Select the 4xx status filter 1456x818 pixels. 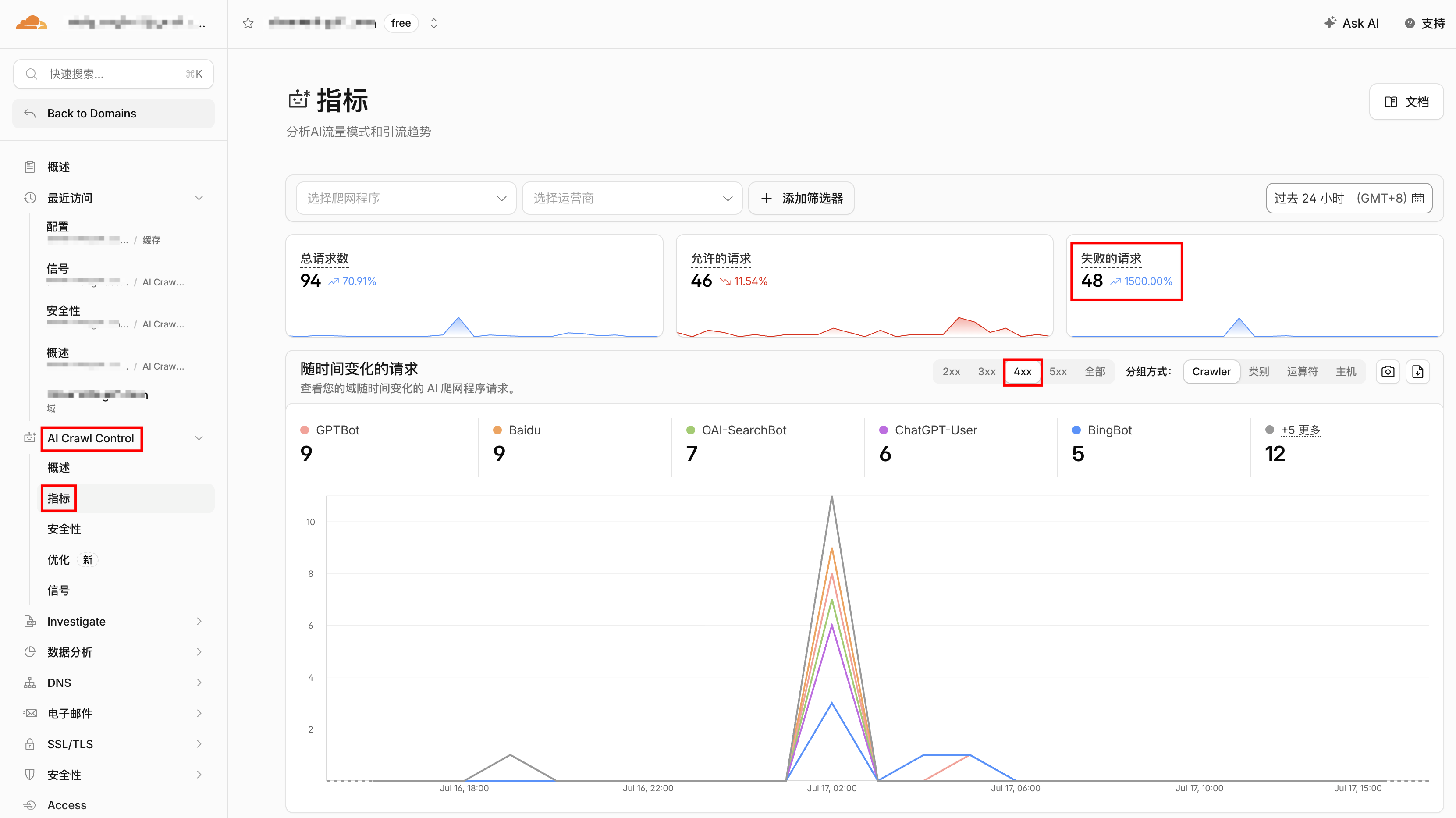point(1023,372)
